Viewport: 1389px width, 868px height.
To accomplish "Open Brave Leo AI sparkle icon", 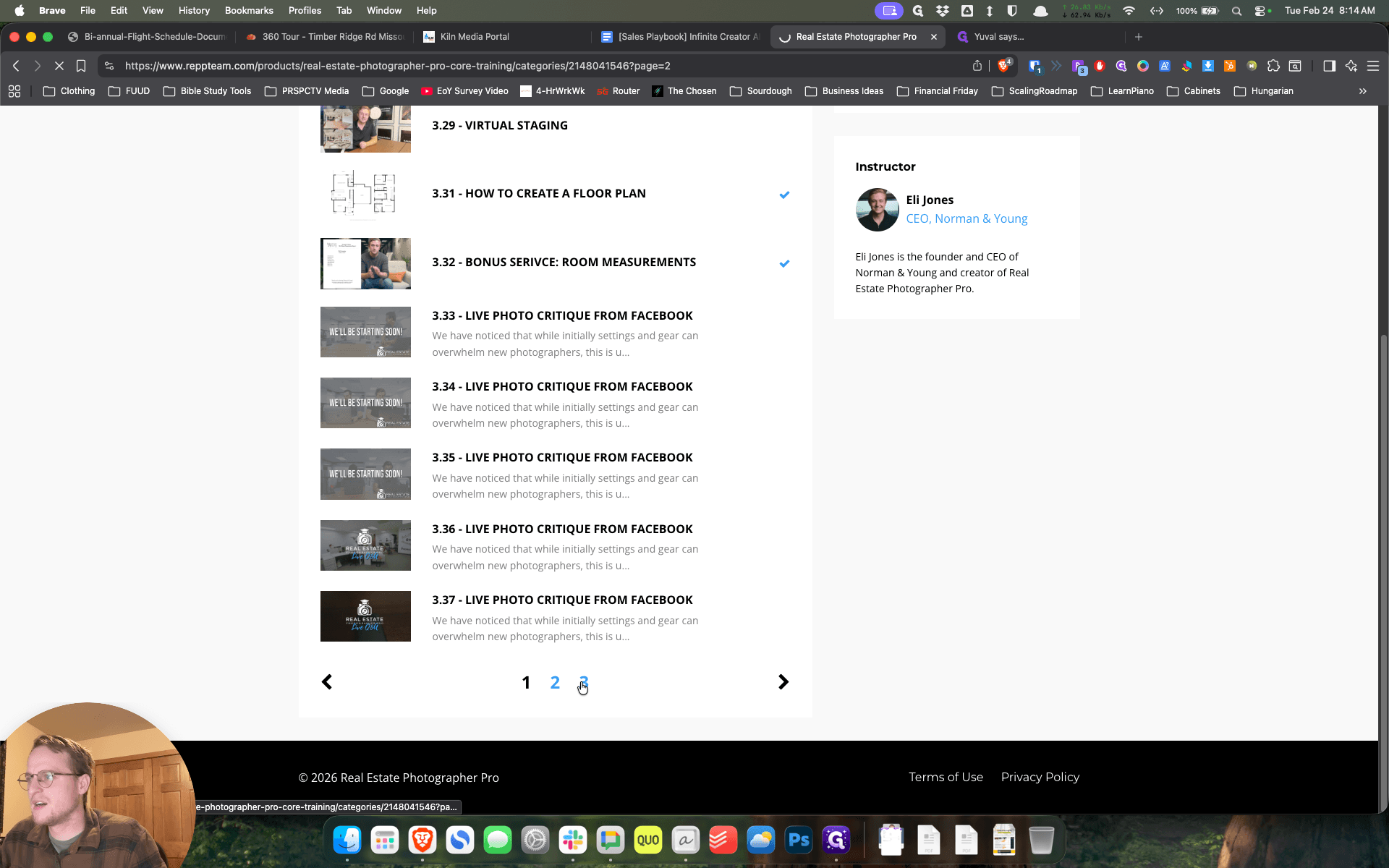I will point(1351,66).
